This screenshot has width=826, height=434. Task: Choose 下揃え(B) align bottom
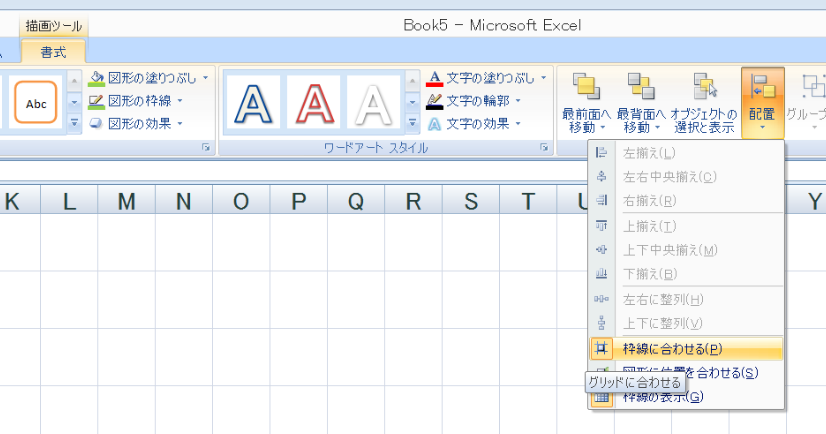tap(686, 274)
